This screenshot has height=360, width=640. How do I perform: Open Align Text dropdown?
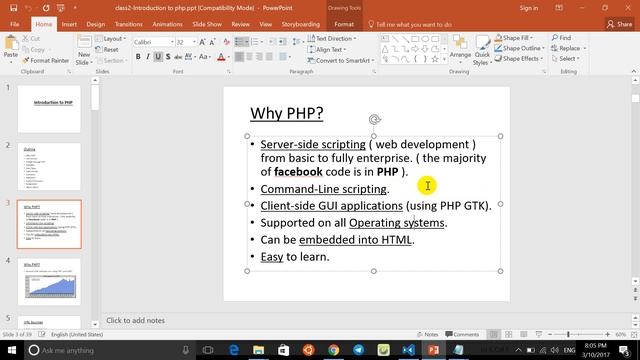pyautogui.click(x=327, y=49)
